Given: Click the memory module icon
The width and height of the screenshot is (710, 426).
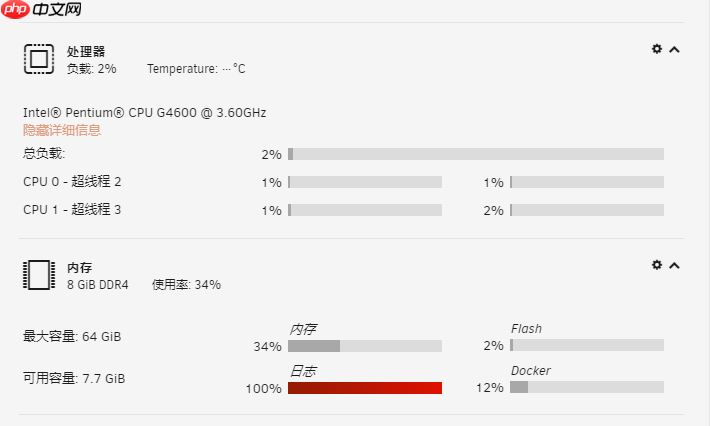Looking at the screenshot, I should click(39, 274).
